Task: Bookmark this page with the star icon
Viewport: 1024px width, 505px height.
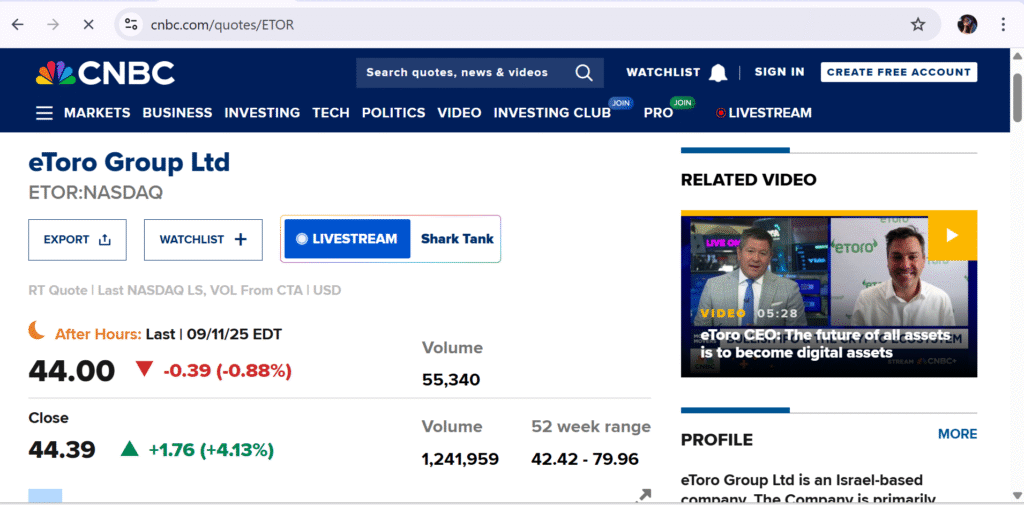Action: (918, 25)
